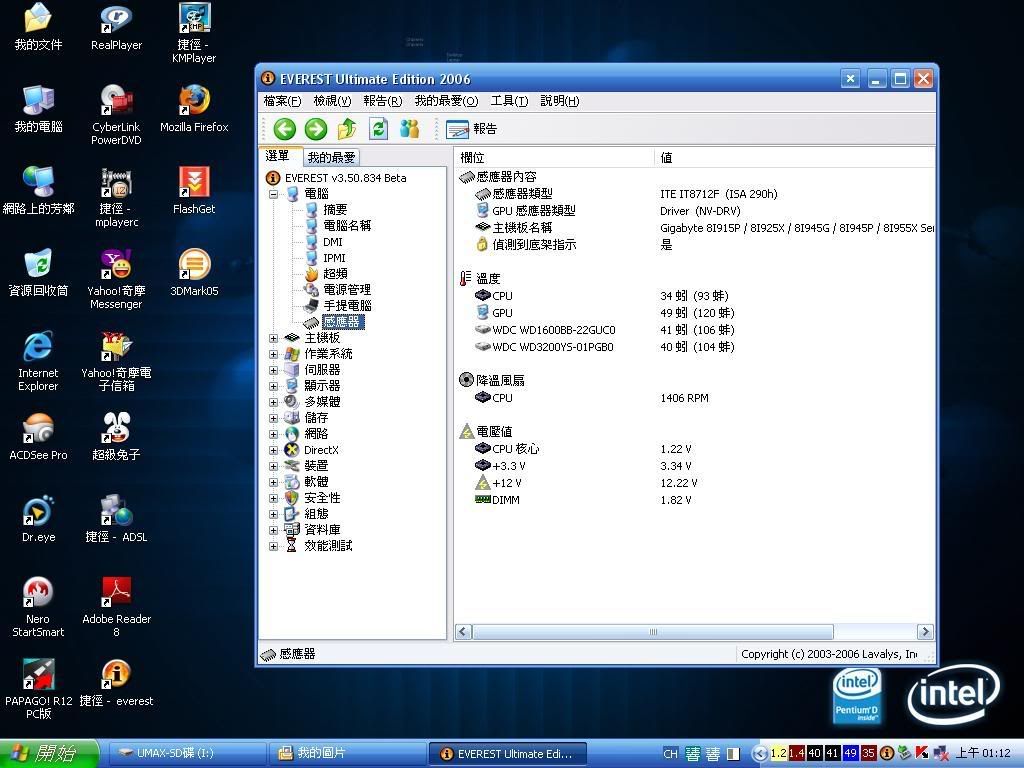This screenshot has width=1024, height=768.
Task: Select 超頻 in the tree
Action: (335, 274)
